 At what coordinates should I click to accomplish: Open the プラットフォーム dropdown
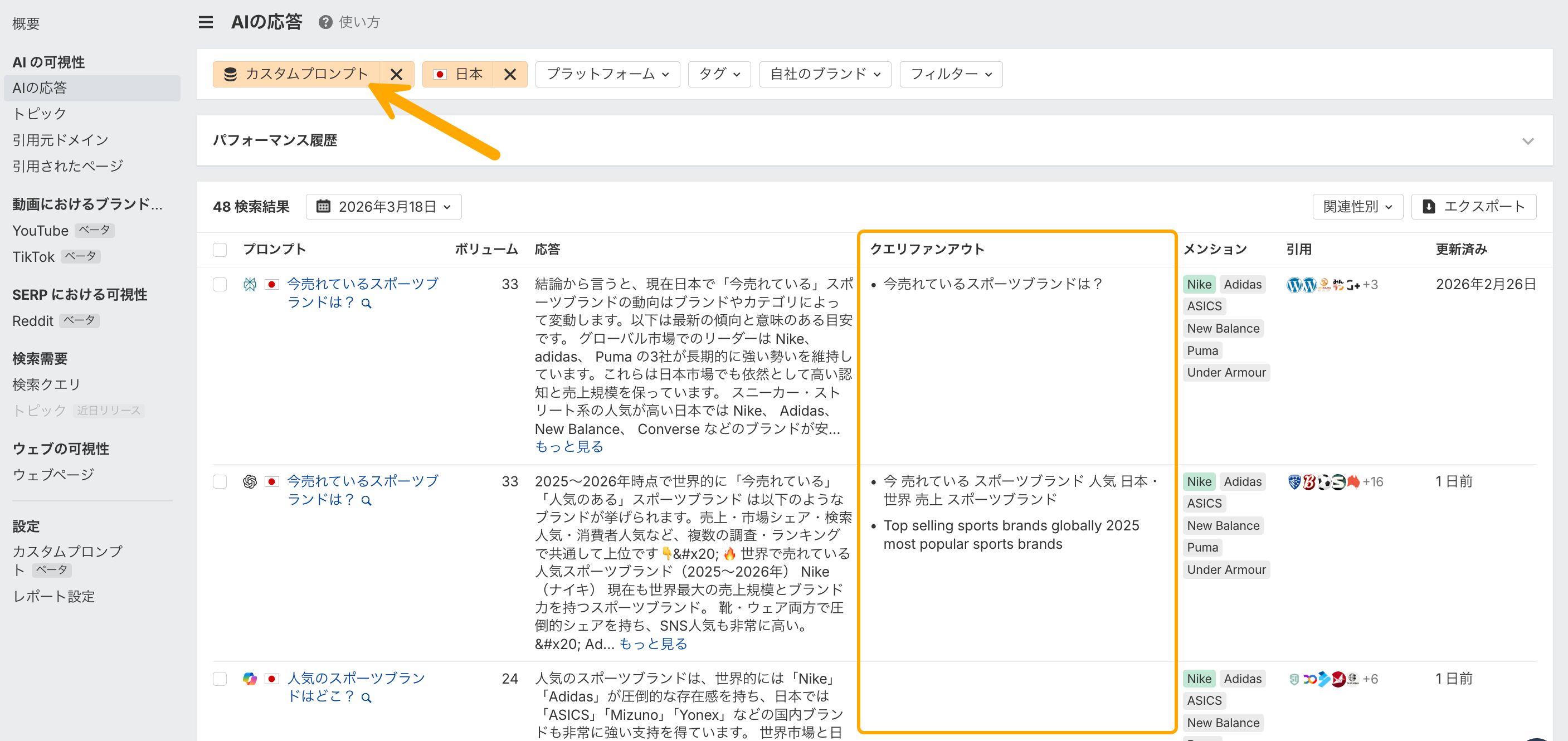click(x=607, y=74)
